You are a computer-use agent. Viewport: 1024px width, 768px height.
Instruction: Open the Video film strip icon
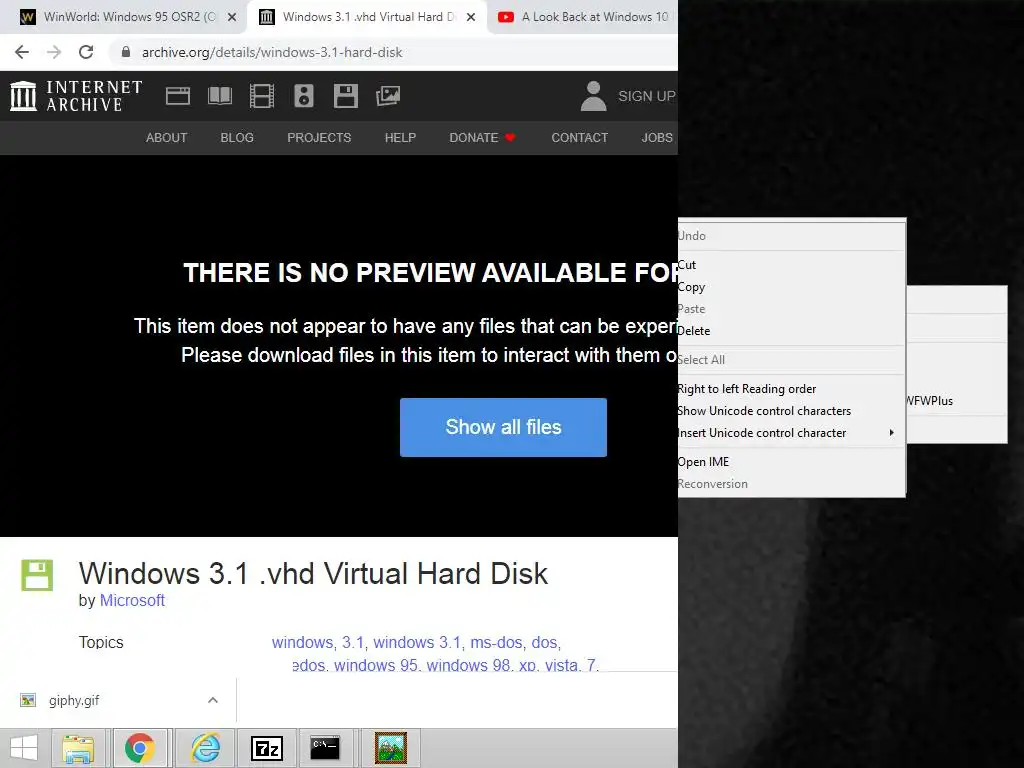tap(262, 96)
